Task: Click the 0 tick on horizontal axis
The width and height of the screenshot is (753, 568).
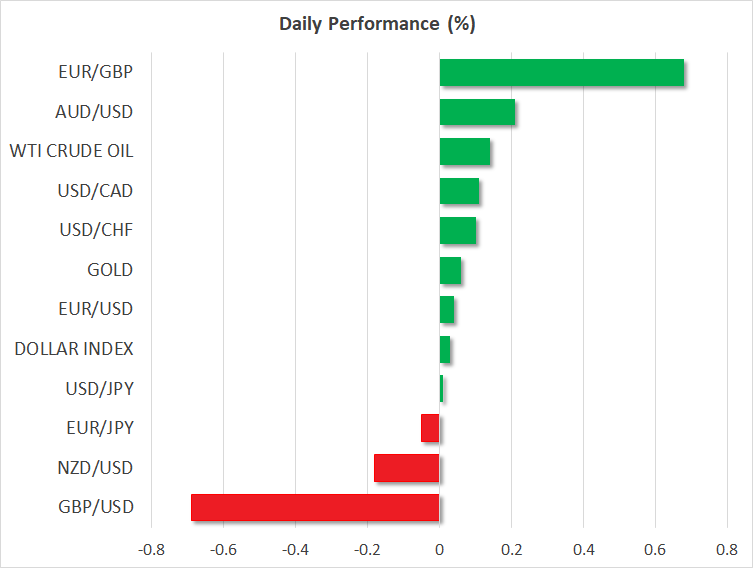Action: point(439,548)
